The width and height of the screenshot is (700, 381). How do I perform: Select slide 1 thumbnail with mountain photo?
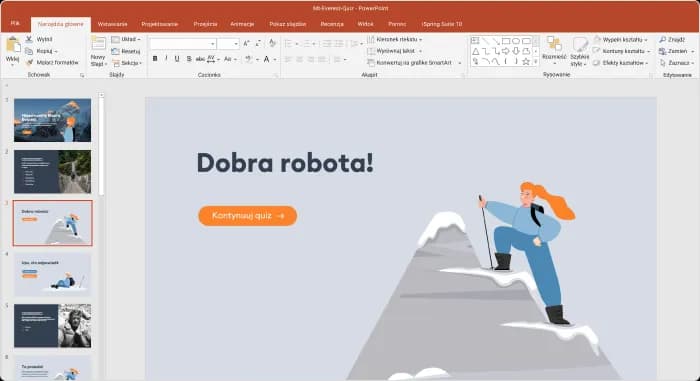52,121
